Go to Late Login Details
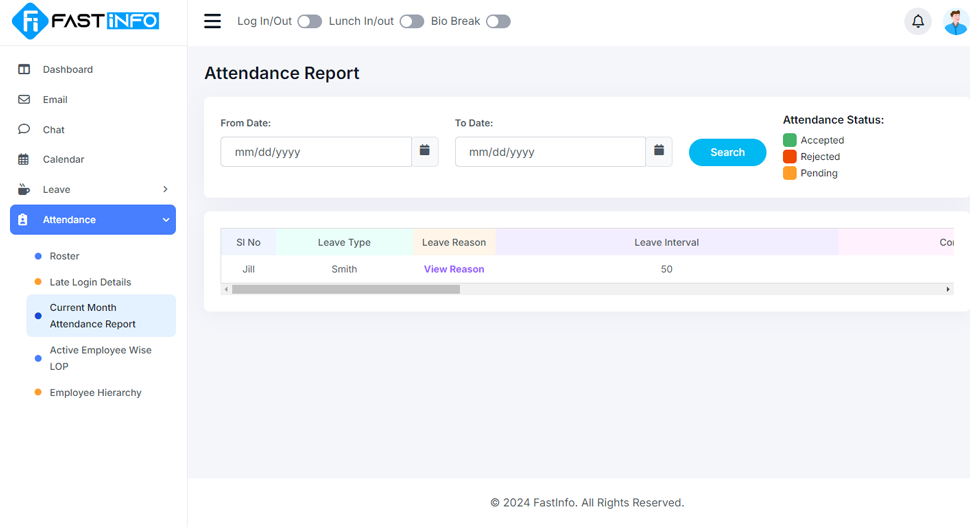This screenshot has width=970, height=528. coord(90,282)
